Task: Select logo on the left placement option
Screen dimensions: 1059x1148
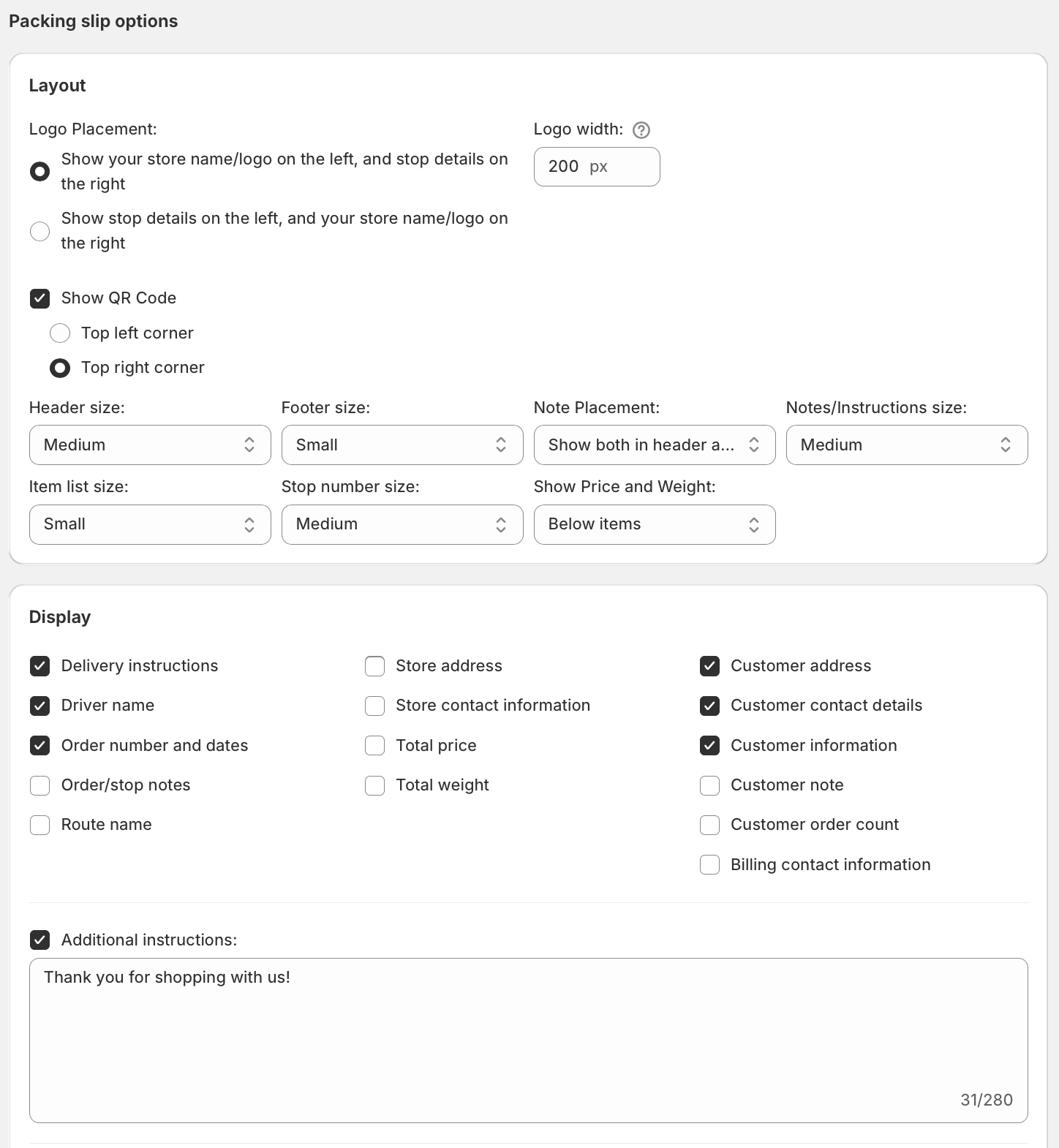Action: click(40, 172)
